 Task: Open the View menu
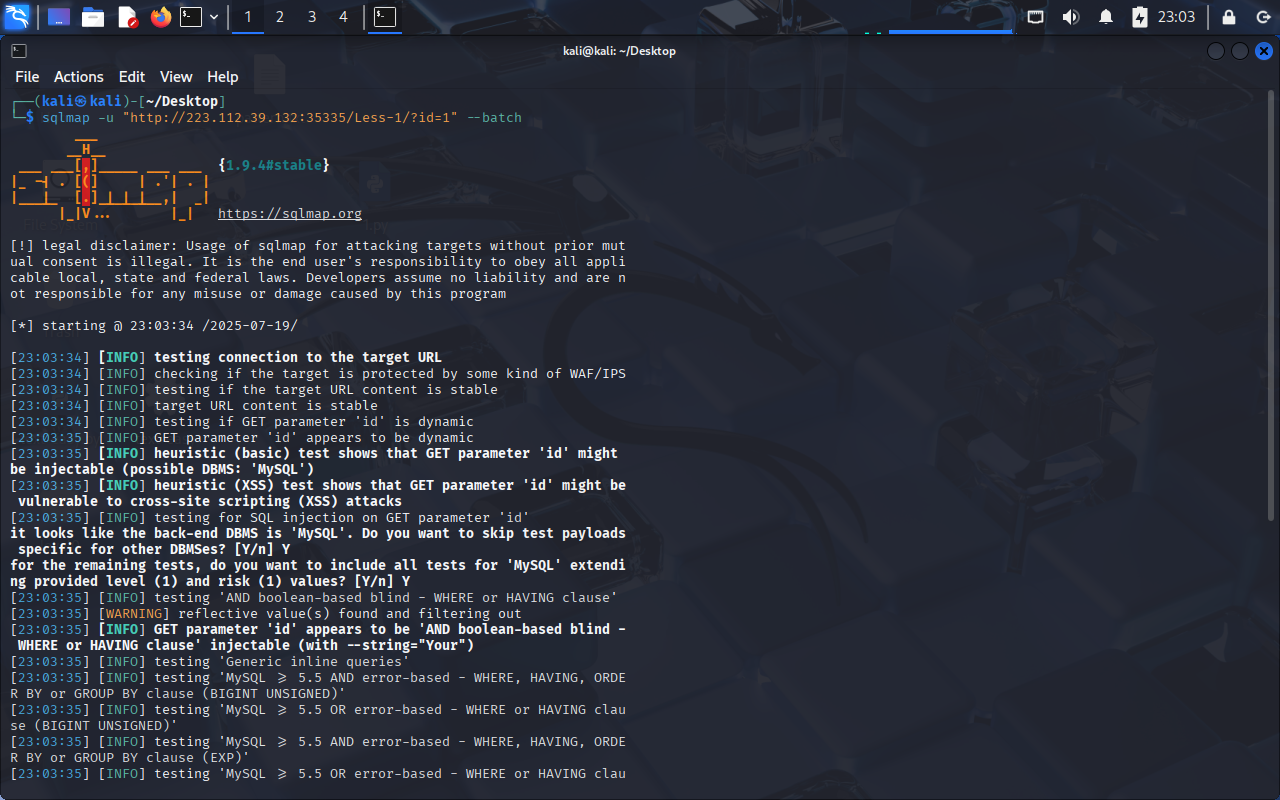point(176,77)
